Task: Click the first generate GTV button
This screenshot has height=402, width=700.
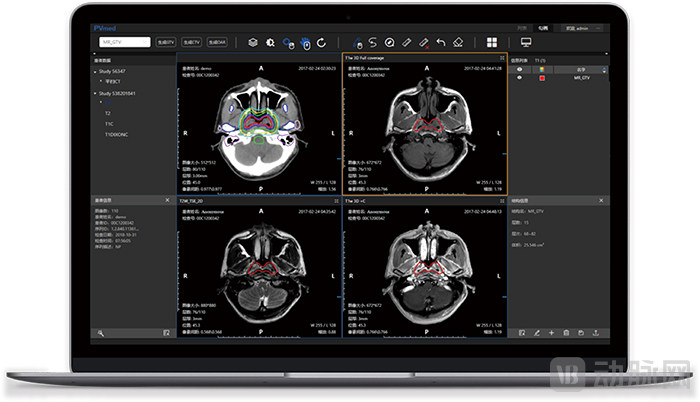Action: (x=166, y=43)
